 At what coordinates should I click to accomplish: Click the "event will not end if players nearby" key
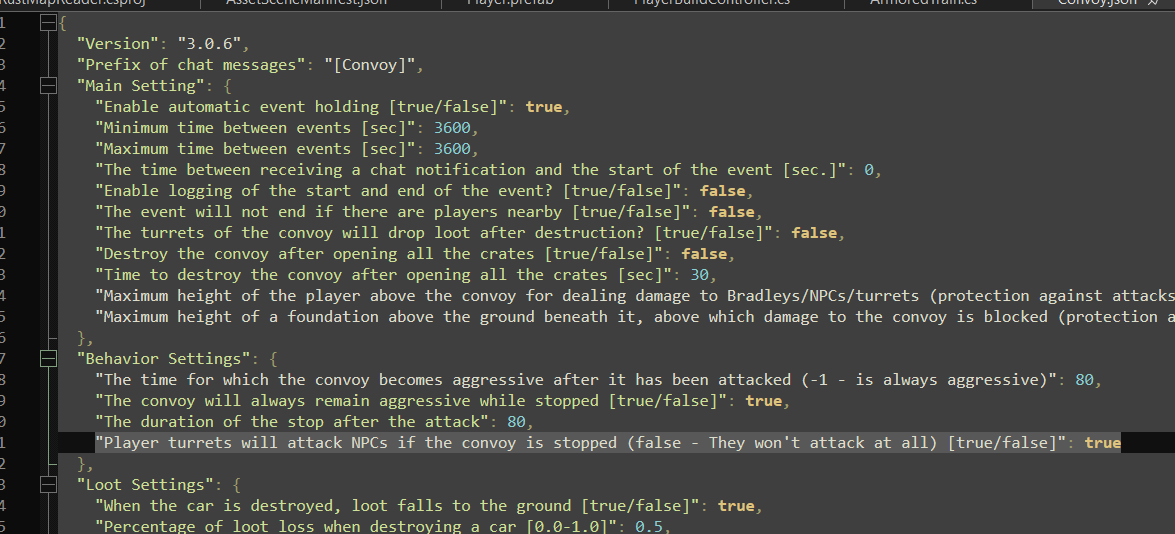pos(393,212)
